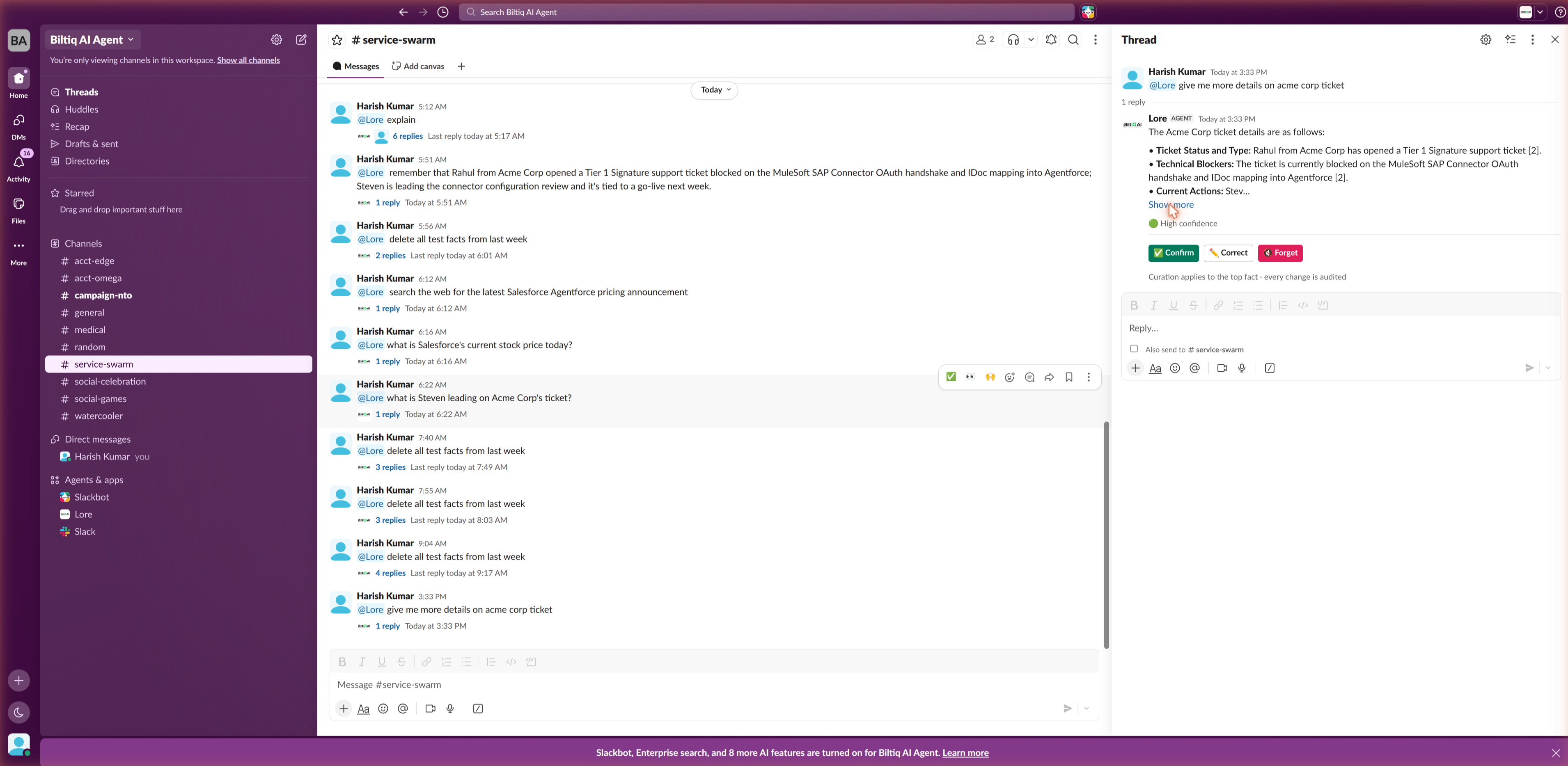The image size is (1568, 766).
Task: Add a reaction to the 6:22 AM message
Action: (x=1010, y=377)
